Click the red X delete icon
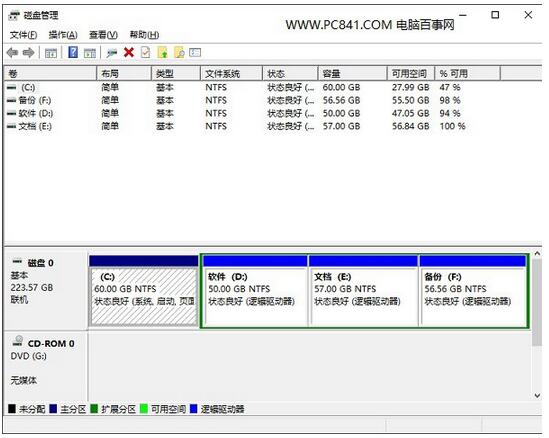The height and width of the screenshot is (438, 549). pyautogui.click(x=129, y=53)
